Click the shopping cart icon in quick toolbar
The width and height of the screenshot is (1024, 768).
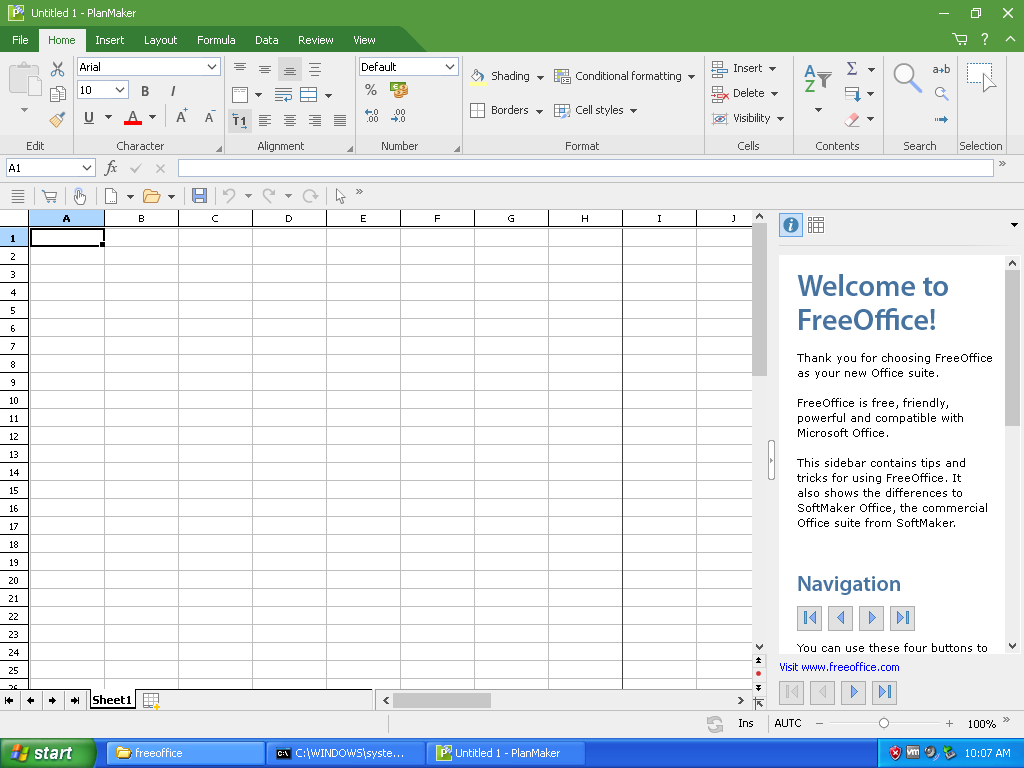click(49, 195)
